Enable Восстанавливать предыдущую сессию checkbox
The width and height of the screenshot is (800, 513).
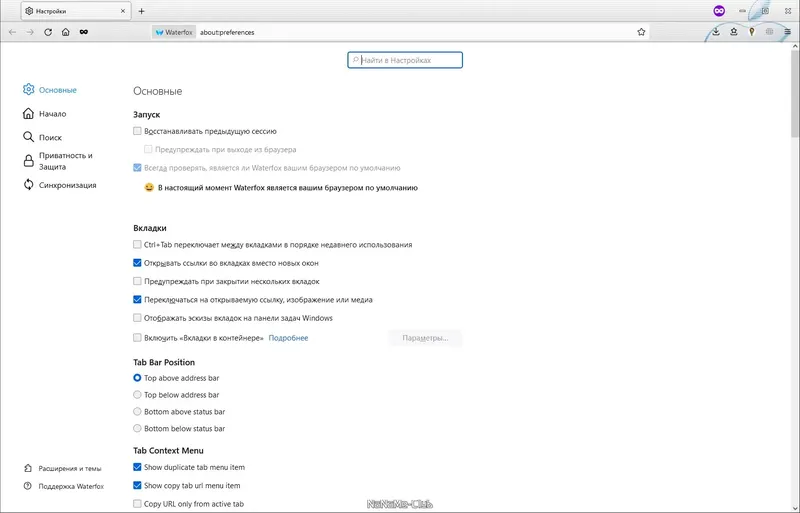[137, 131]
